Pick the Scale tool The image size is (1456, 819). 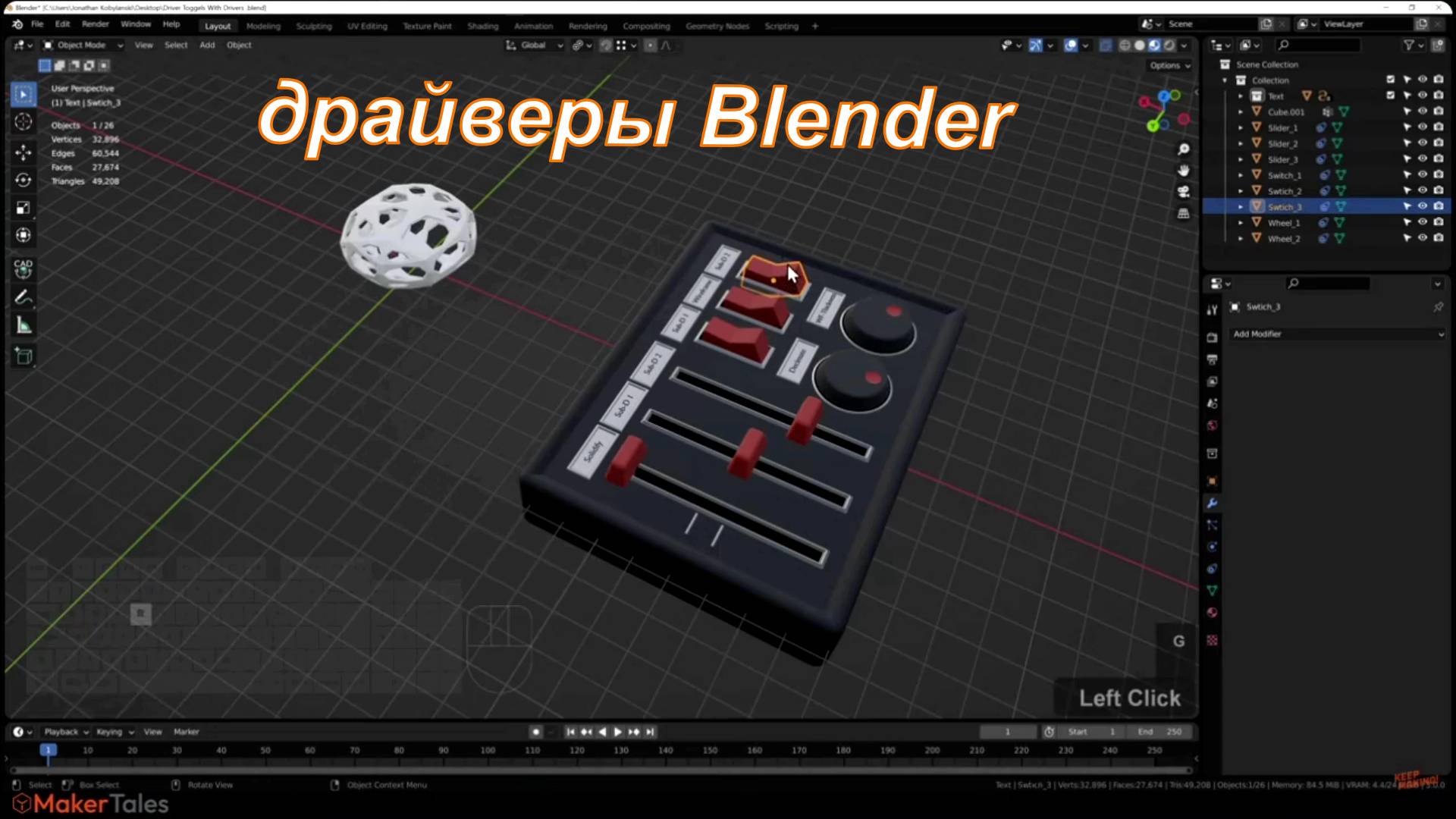(x=24, y=208)
